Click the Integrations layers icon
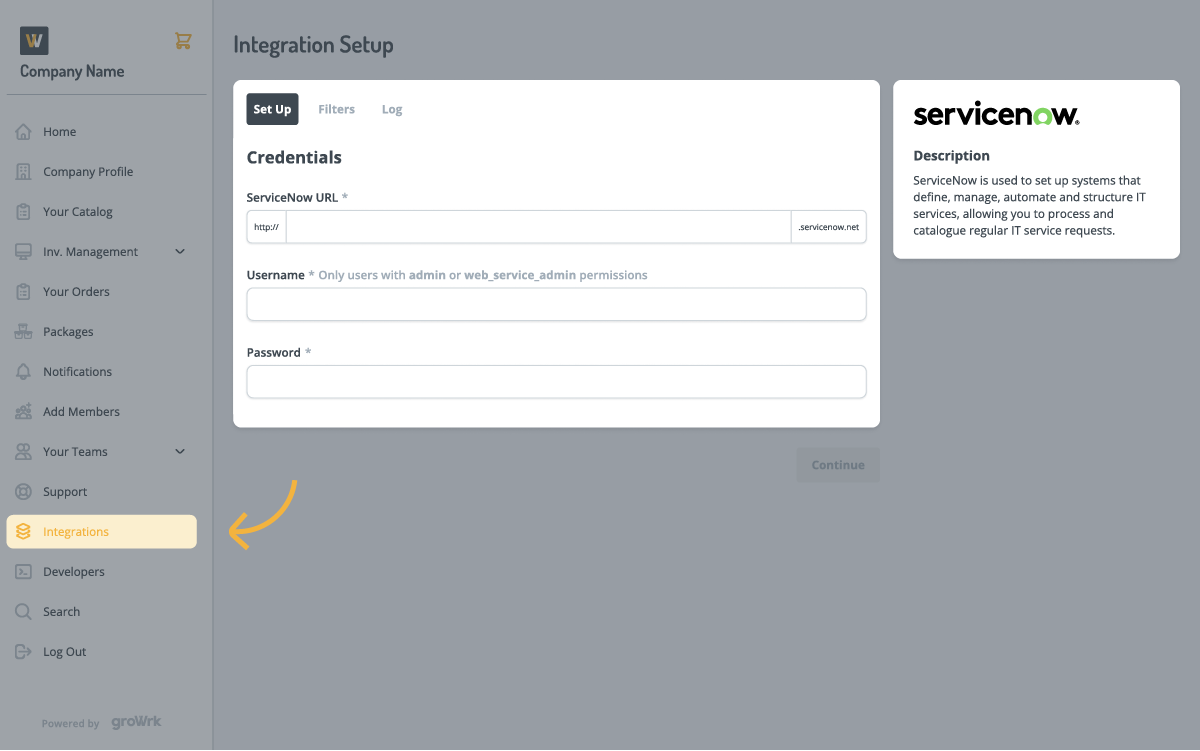 coord(22,531)
